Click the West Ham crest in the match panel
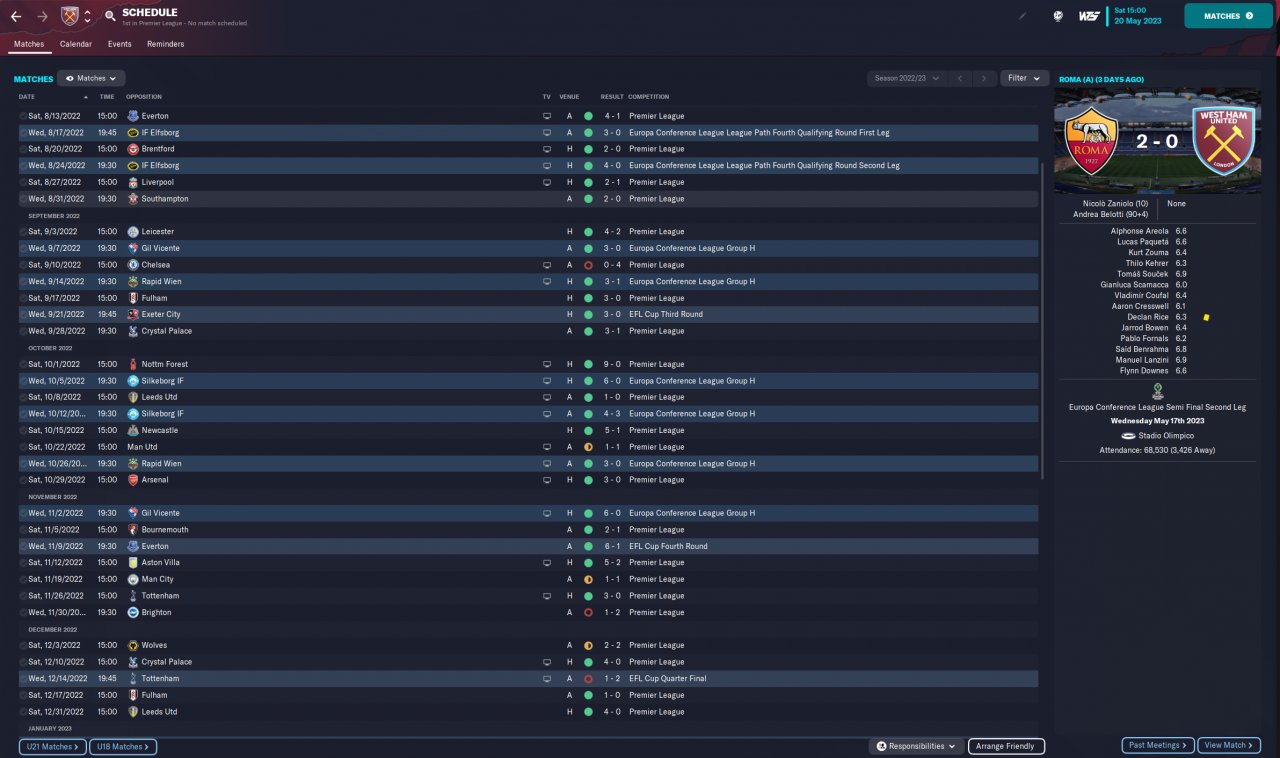 pyautogui.click(x=1222, y=141)
